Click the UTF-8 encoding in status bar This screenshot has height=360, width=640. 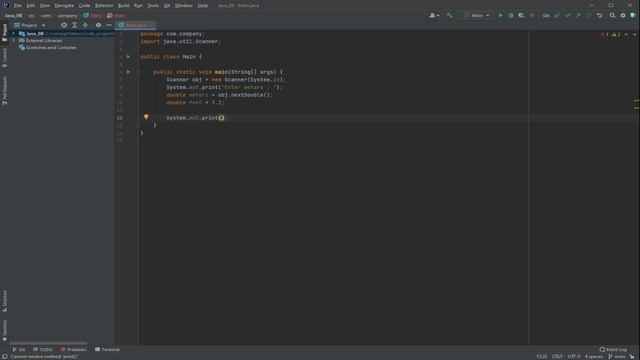[574, 356]
